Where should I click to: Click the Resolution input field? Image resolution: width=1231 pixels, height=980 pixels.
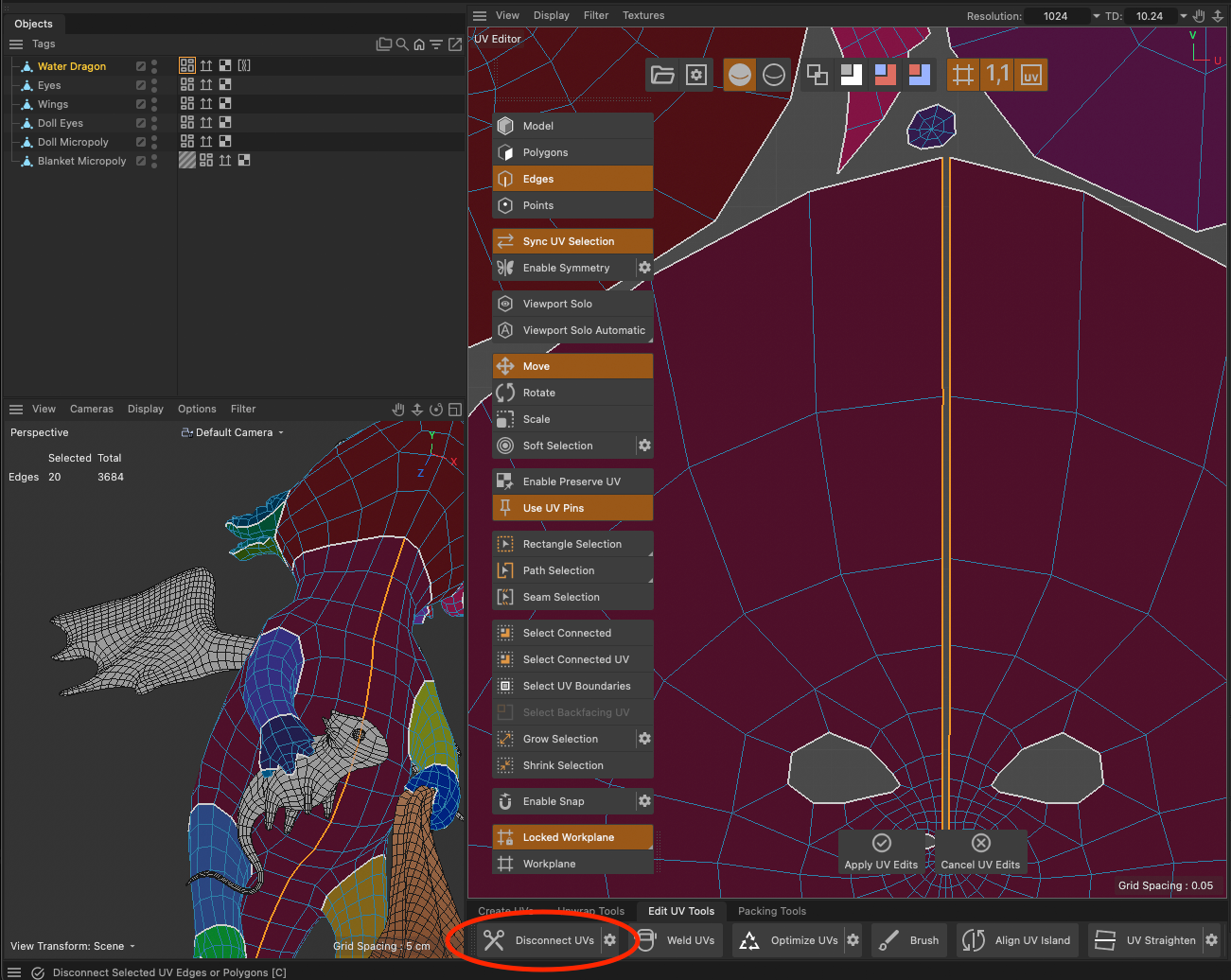click(1056, 16)
